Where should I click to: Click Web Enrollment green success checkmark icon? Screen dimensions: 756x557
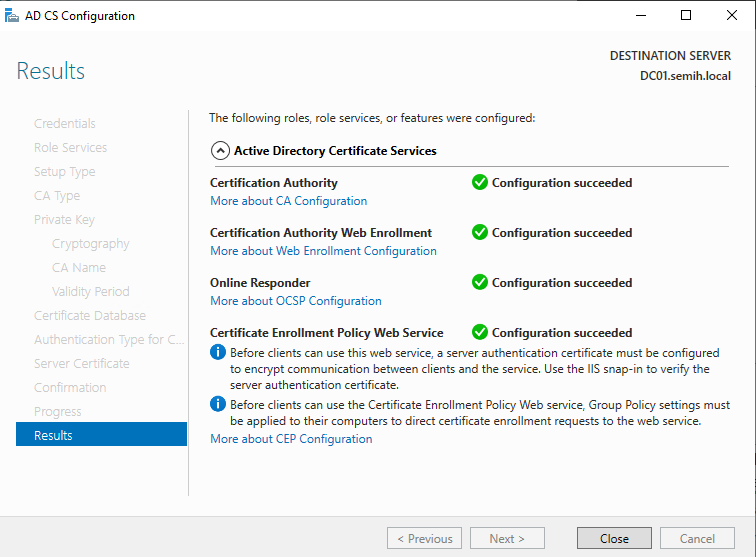point(480,233)
